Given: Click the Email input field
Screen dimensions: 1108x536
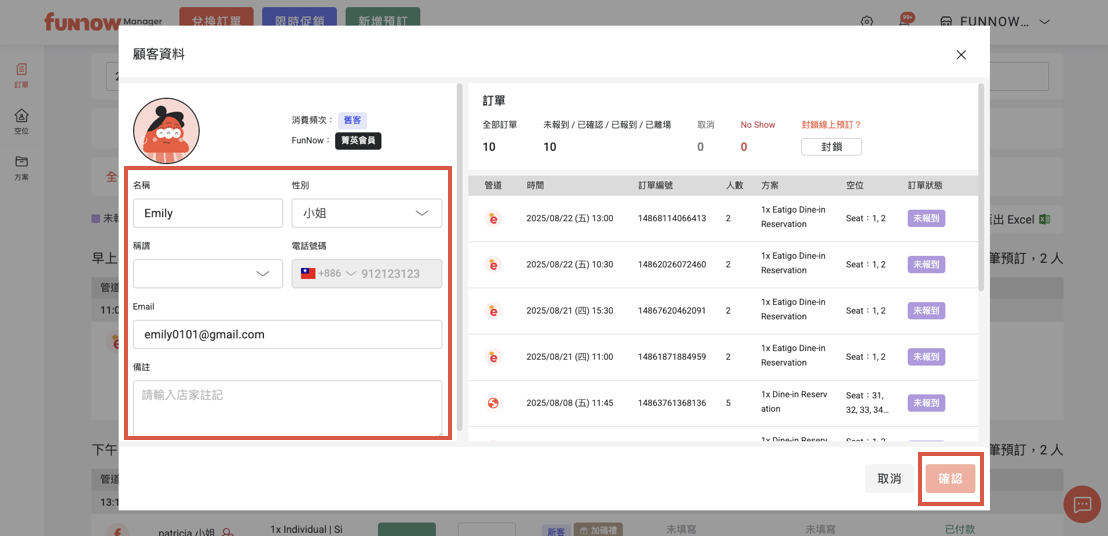Looking at the screenshot, I should click(287, 334).
